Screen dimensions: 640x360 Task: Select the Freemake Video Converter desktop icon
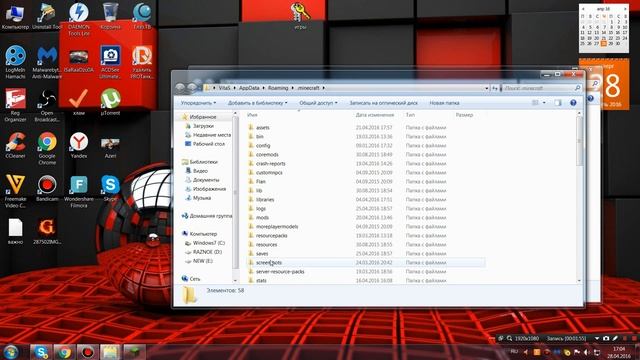coord(15,192)
